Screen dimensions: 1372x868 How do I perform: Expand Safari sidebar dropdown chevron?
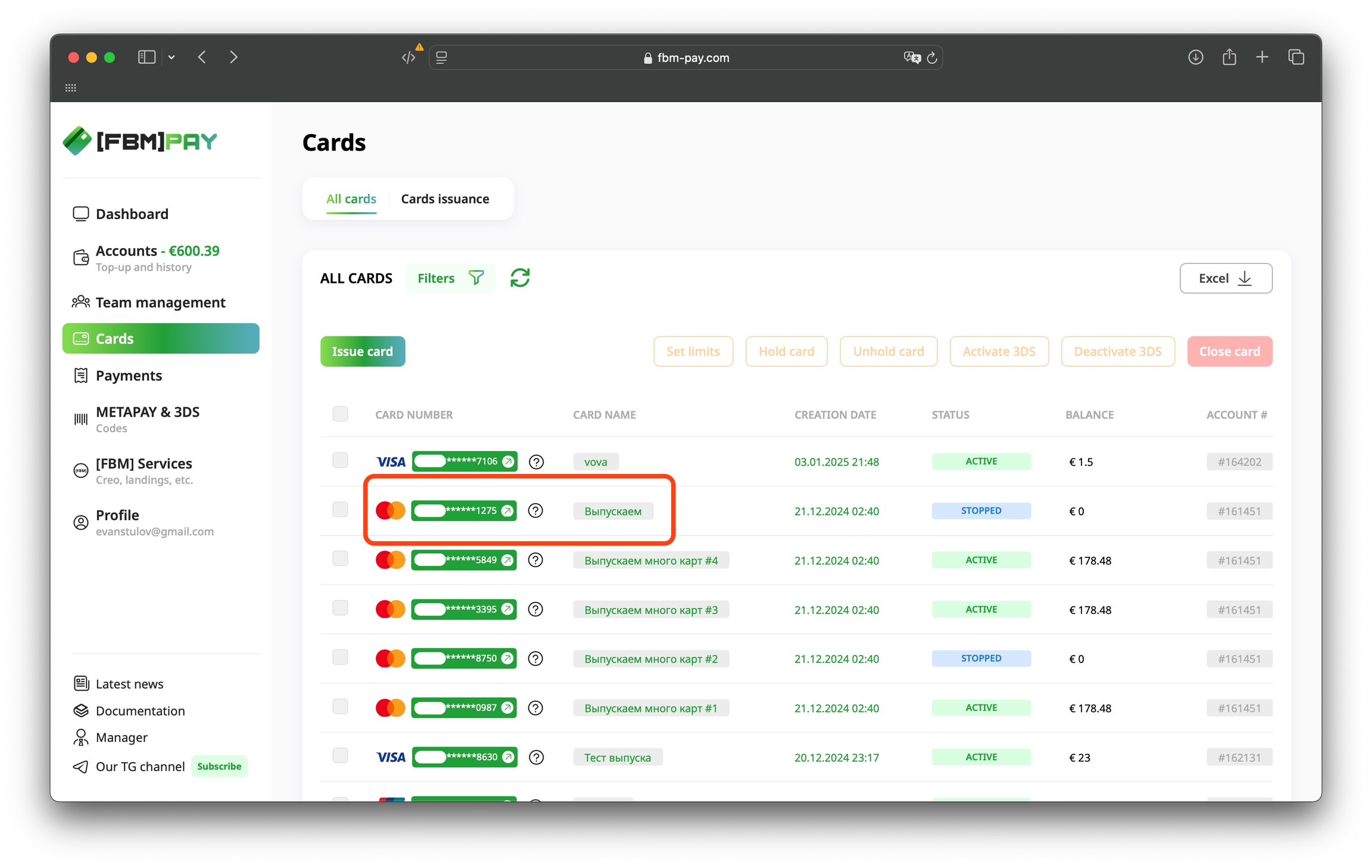click(x=171, y=57)
